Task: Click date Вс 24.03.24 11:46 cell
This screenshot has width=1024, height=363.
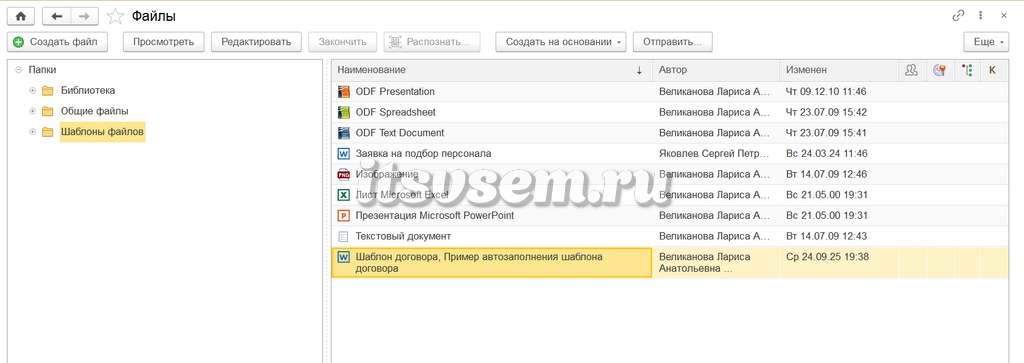Action: [x=839, y=154]
